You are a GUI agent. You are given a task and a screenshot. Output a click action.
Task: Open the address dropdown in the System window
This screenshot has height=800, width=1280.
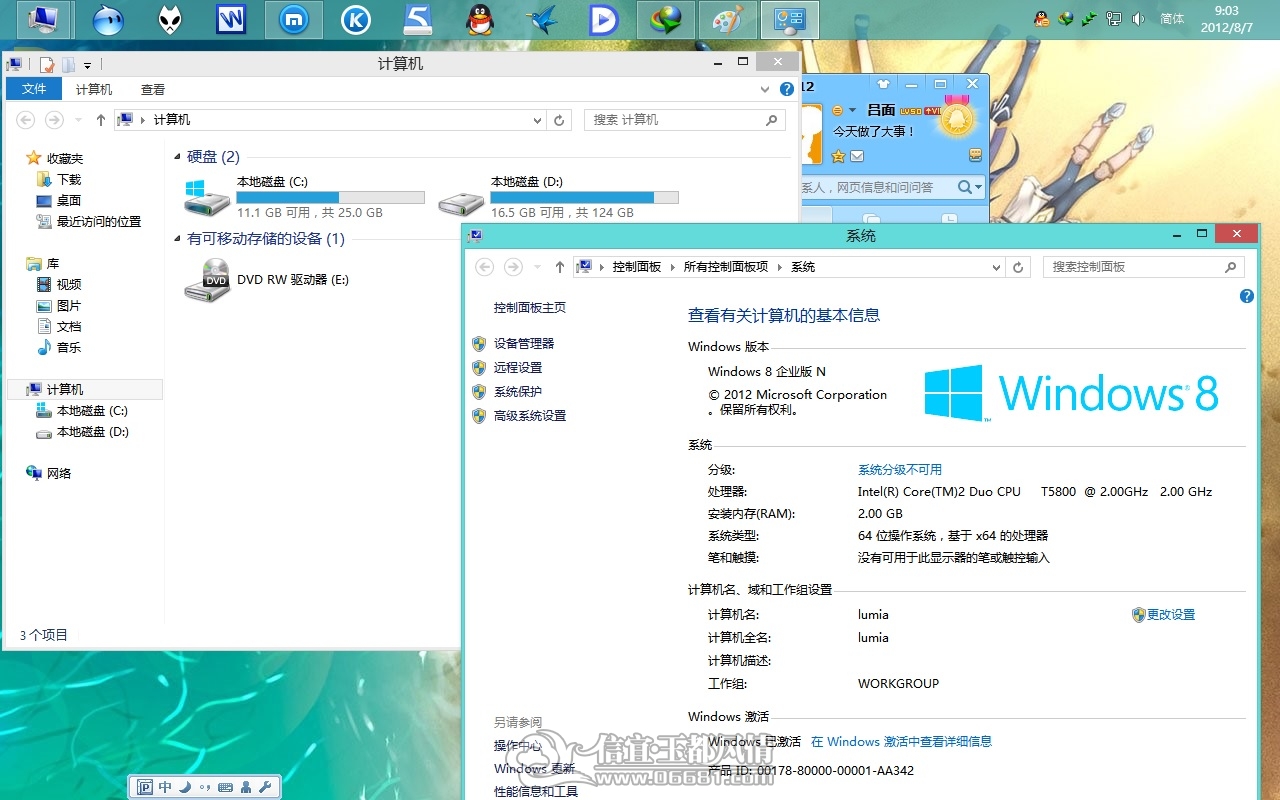(x=996, y=267)
